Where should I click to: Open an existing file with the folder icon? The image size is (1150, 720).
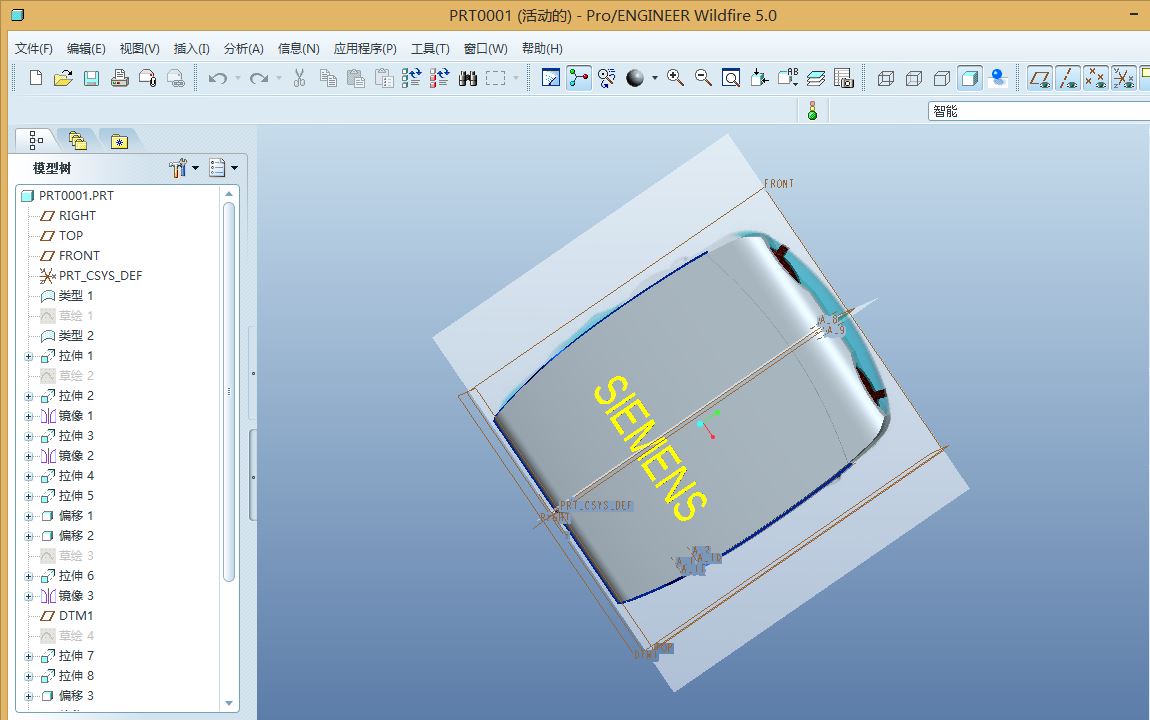click(x=63, y=78)
